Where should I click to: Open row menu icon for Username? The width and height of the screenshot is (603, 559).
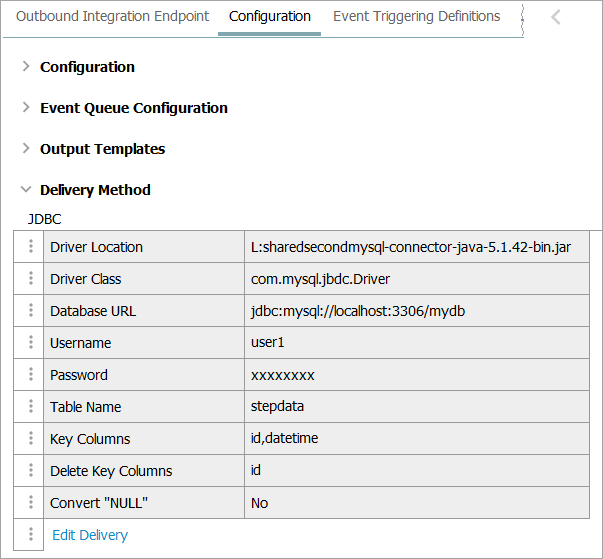[x=30, y=343]
